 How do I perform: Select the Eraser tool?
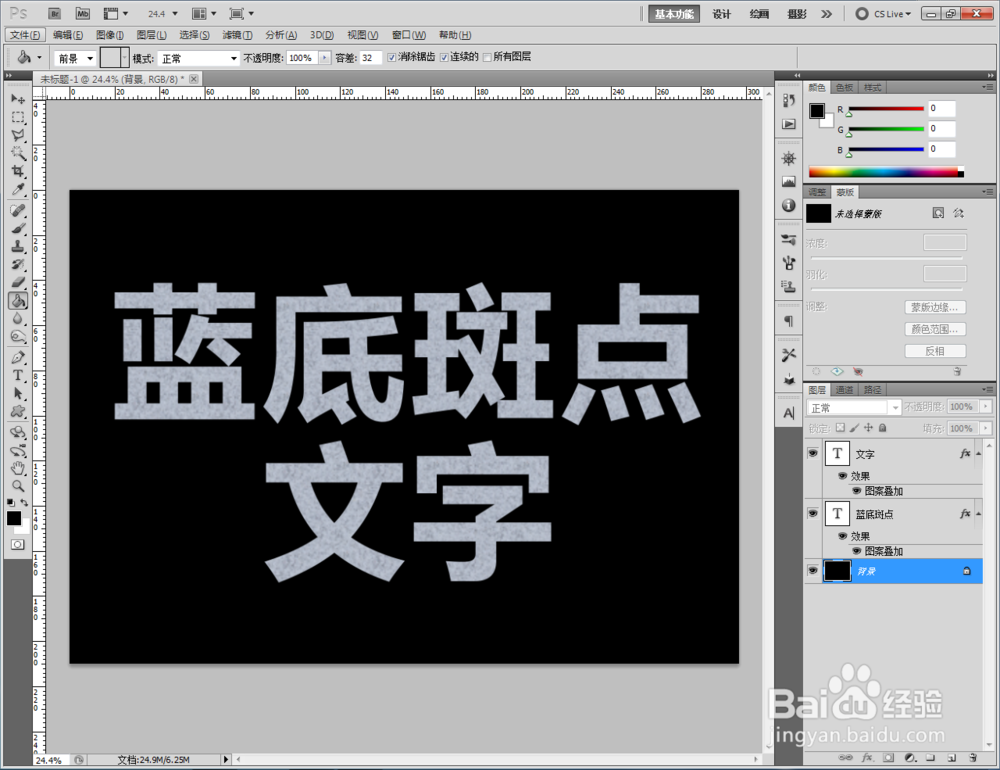[x=18, y=282]
